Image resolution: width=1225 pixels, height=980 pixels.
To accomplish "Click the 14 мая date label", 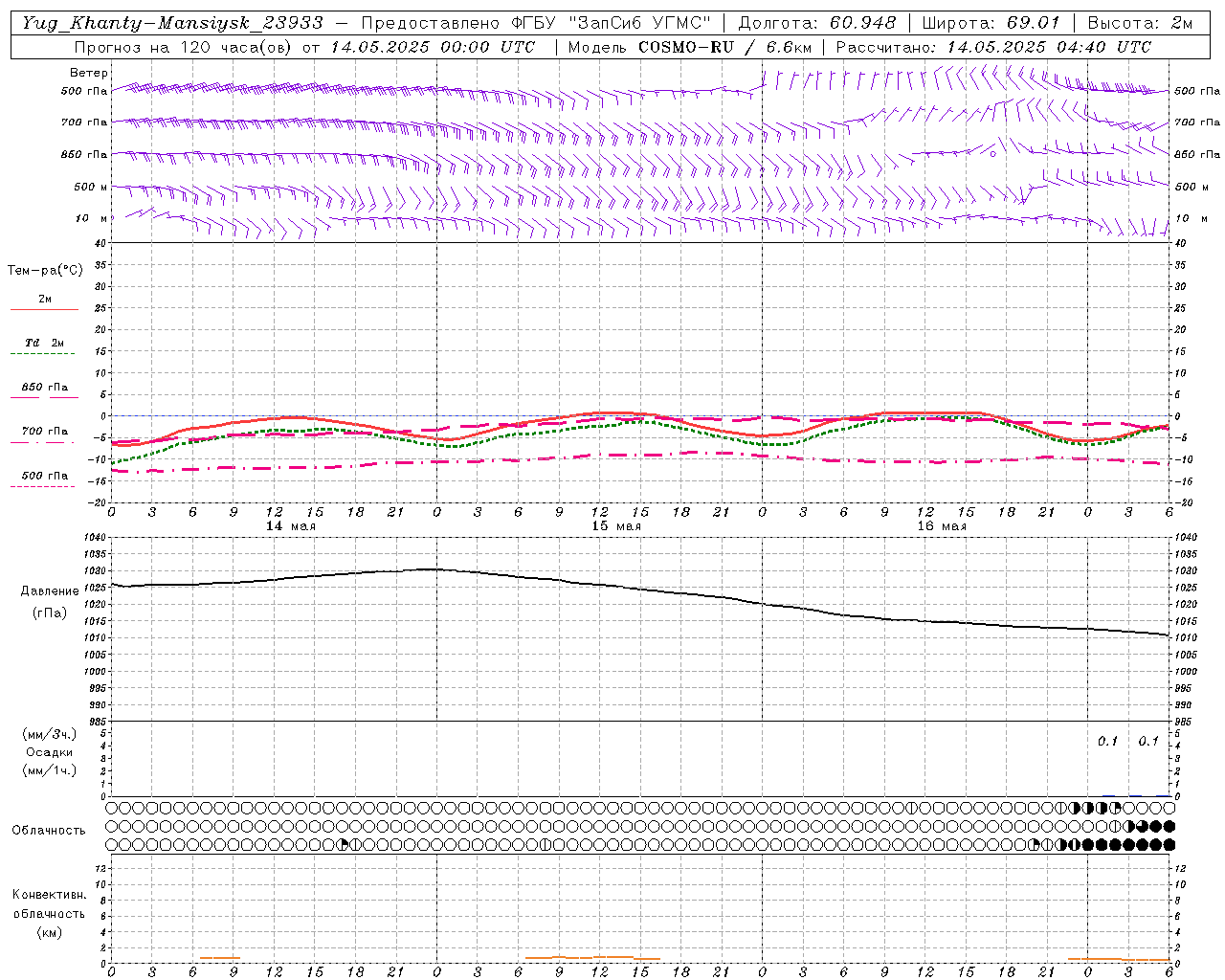I will tap(290, 526).
